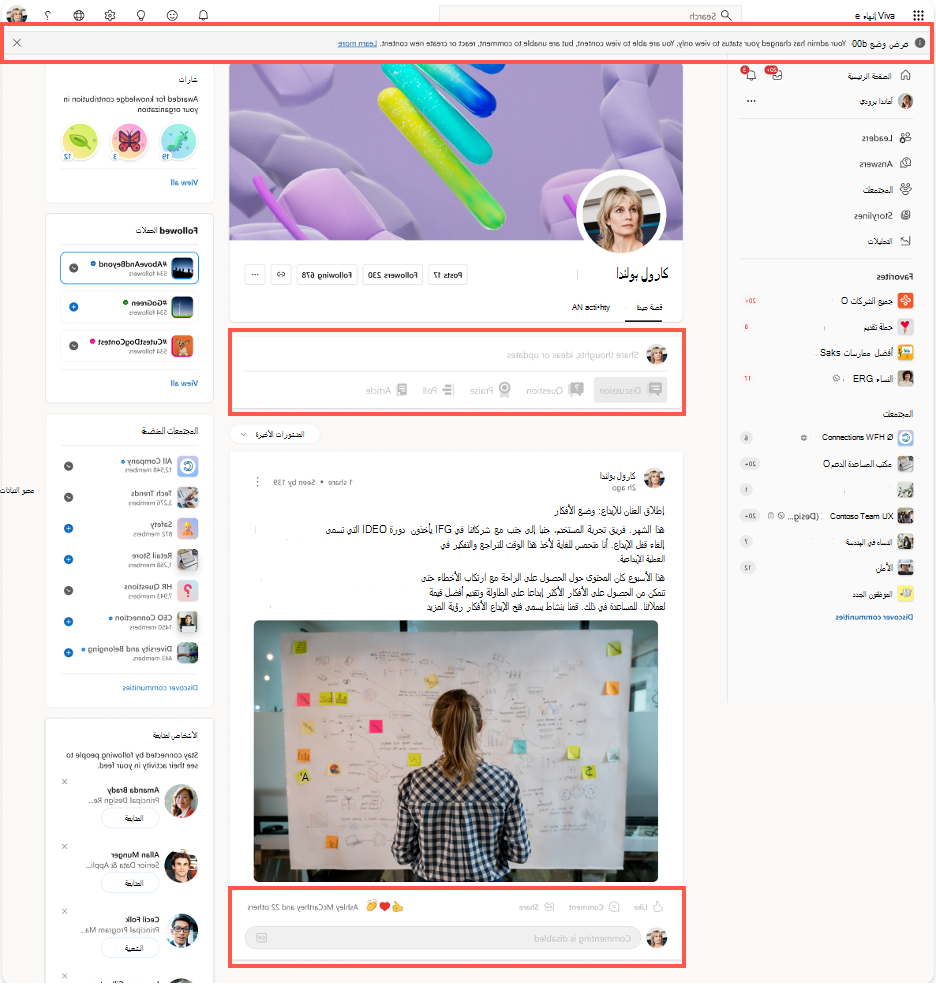Open the recent posts sort dropdown

[x=275, y=434]
